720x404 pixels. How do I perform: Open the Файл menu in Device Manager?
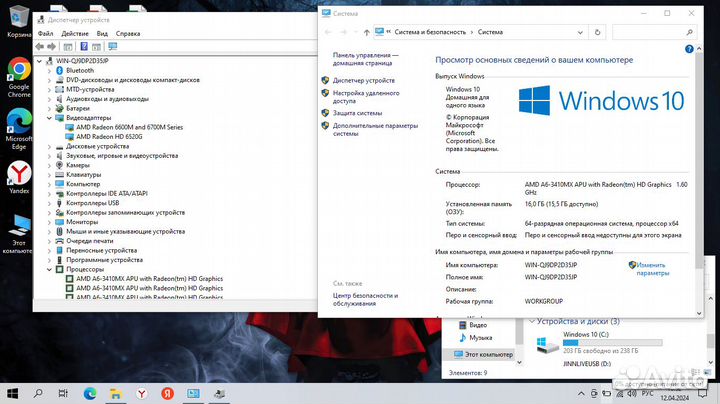click(x=45, y=34)
